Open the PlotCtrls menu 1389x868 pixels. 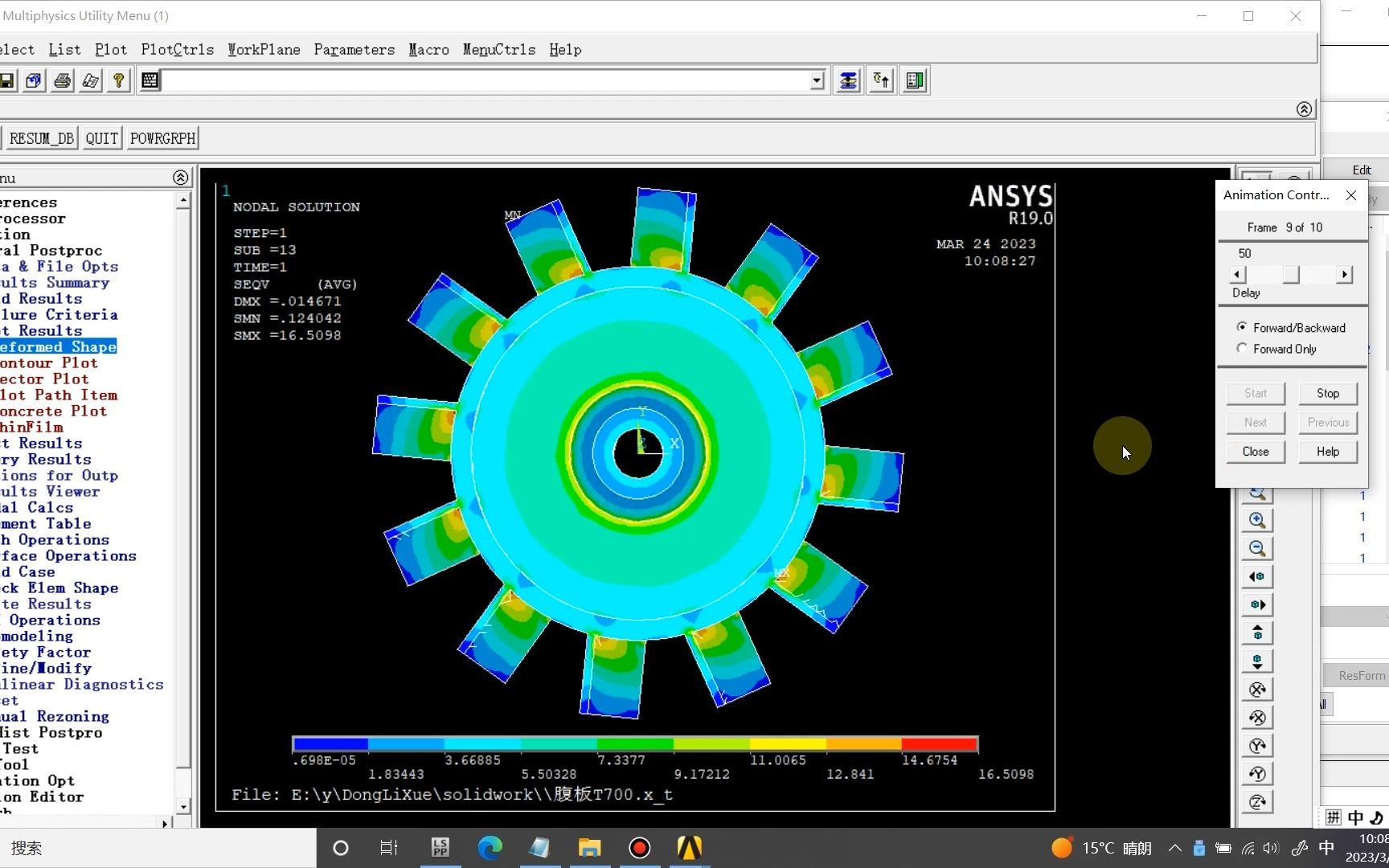coord(177,49)
